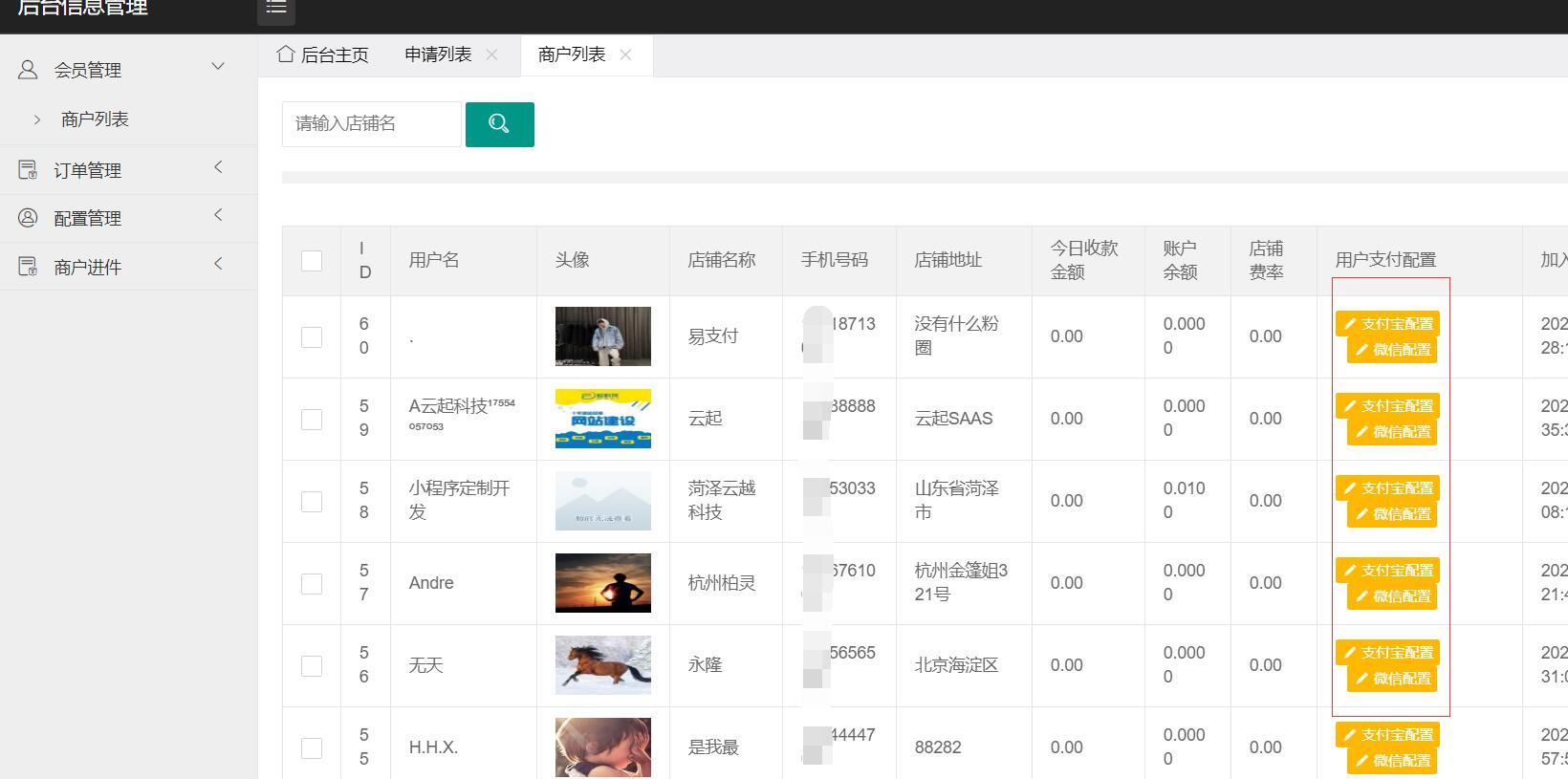The image size is (1568, 779).
Task: Check the checkbox for row ID 59
Action: (x=312, y=419)
